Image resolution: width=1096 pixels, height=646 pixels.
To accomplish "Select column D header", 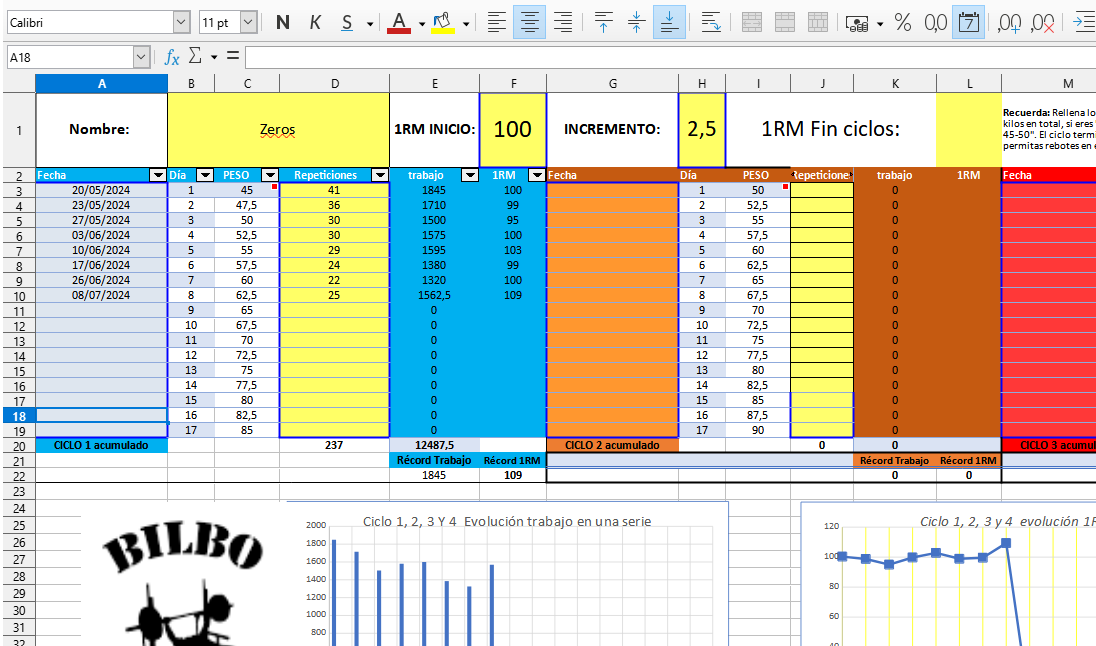I will tap(335, 83).
